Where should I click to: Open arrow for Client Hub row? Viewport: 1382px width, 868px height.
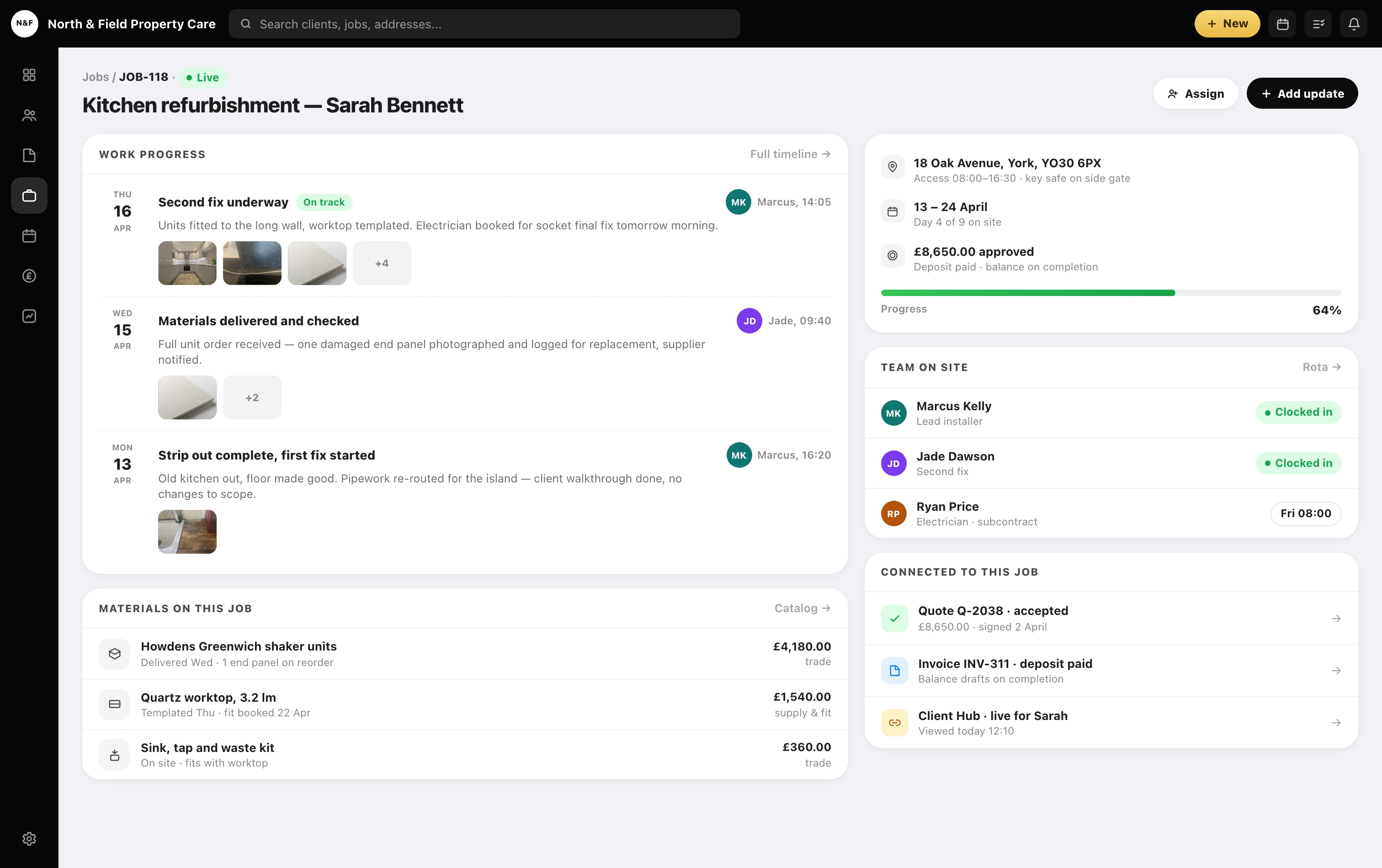tap(1336, 723)
